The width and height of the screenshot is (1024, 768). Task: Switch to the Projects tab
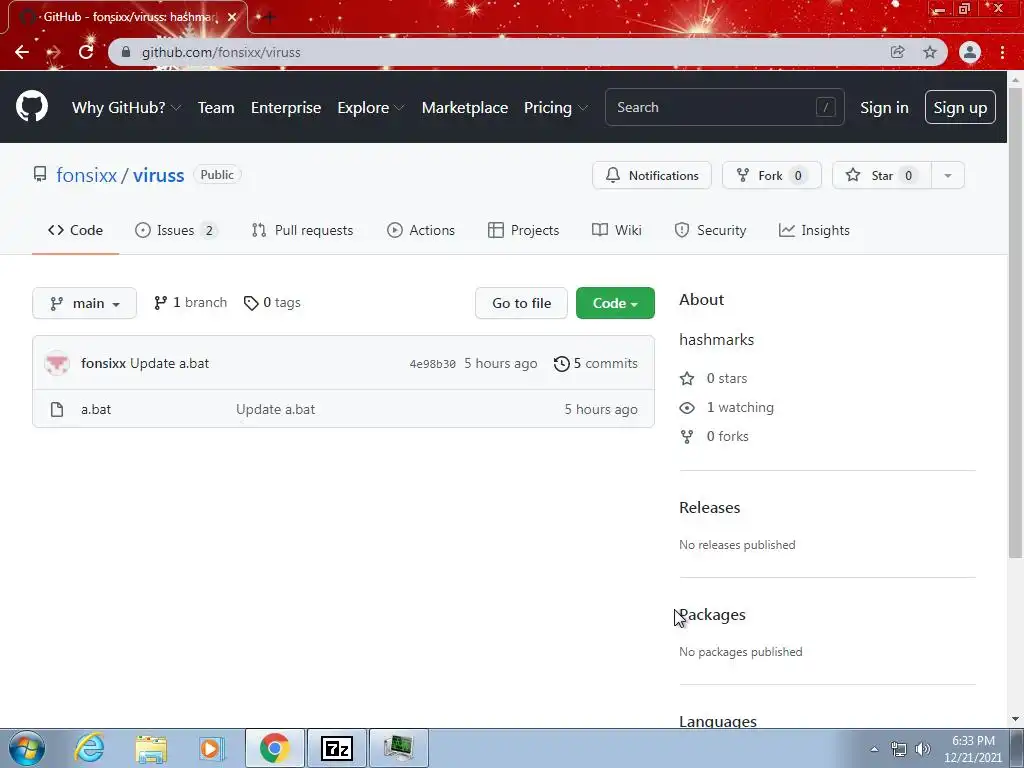pos(524,231)
